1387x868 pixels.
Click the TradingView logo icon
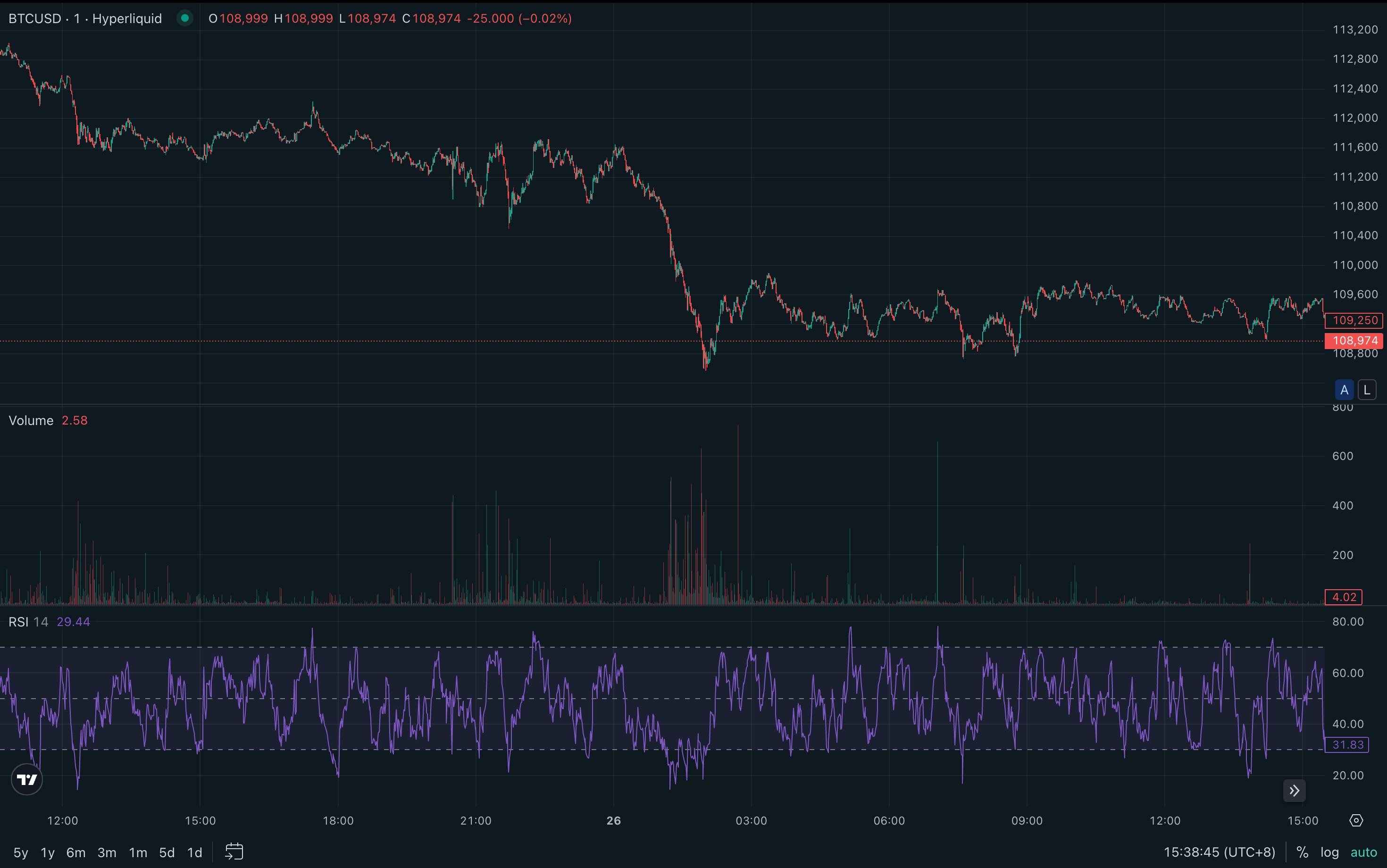click(x=27, y=779)
